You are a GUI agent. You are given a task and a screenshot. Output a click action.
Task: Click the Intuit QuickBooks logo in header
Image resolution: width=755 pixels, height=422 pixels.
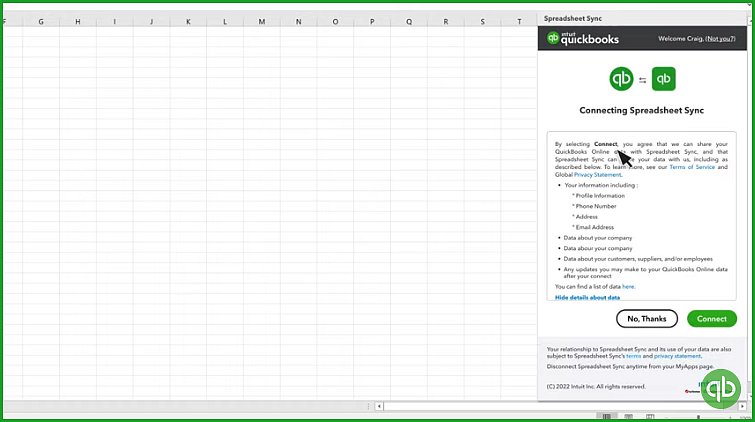pos(583,39)
